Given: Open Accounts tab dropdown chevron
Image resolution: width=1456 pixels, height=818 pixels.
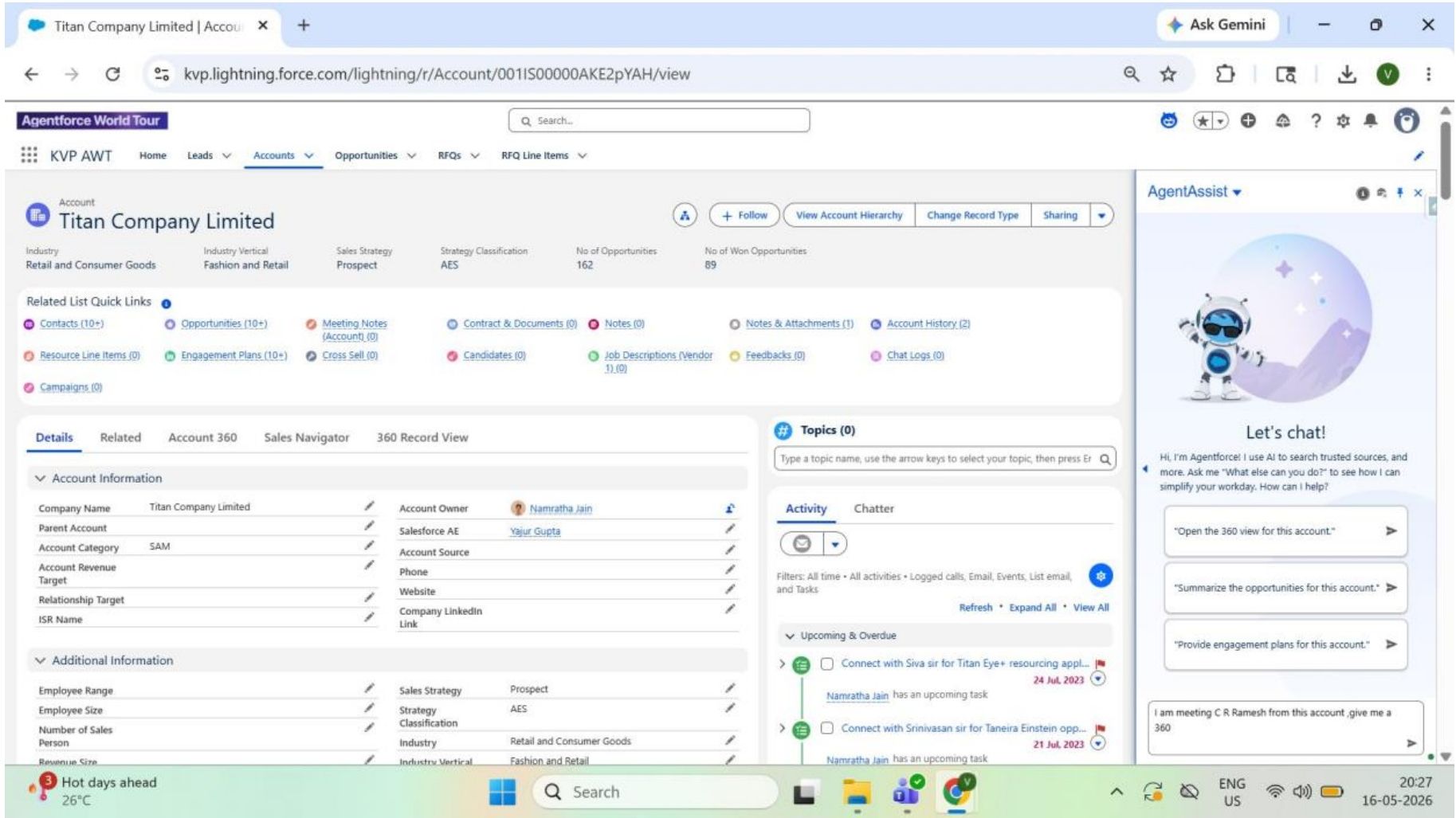Looking at the screenshot, I should click(309, 156).
